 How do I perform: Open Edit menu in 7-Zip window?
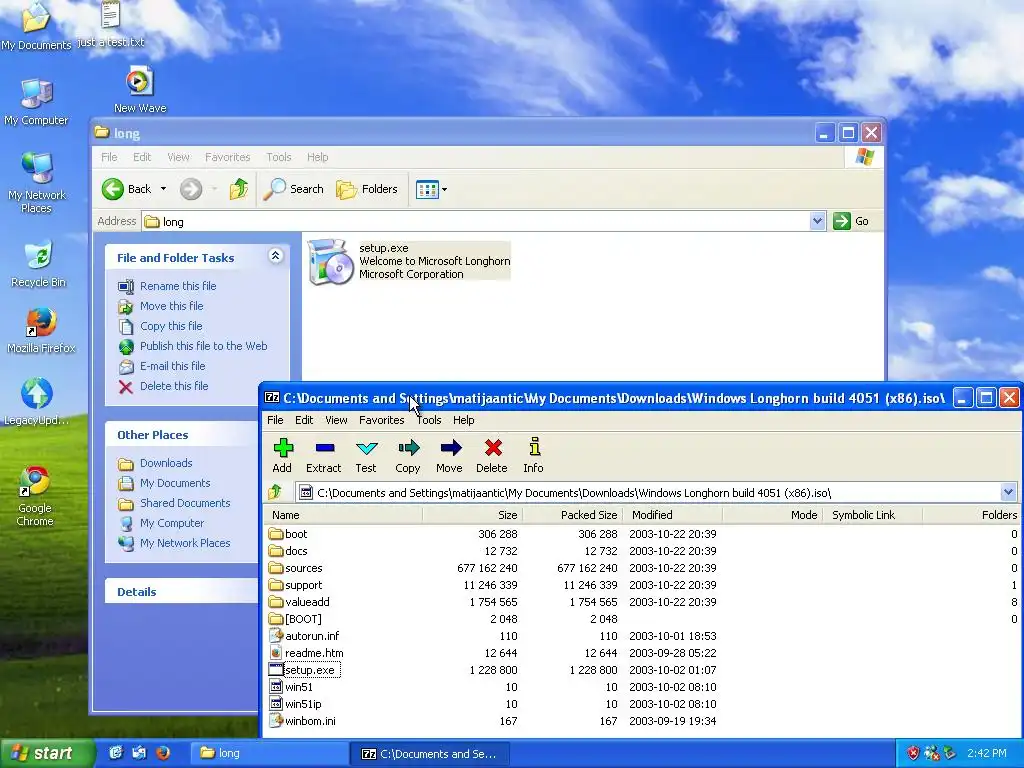click(304, 420)
